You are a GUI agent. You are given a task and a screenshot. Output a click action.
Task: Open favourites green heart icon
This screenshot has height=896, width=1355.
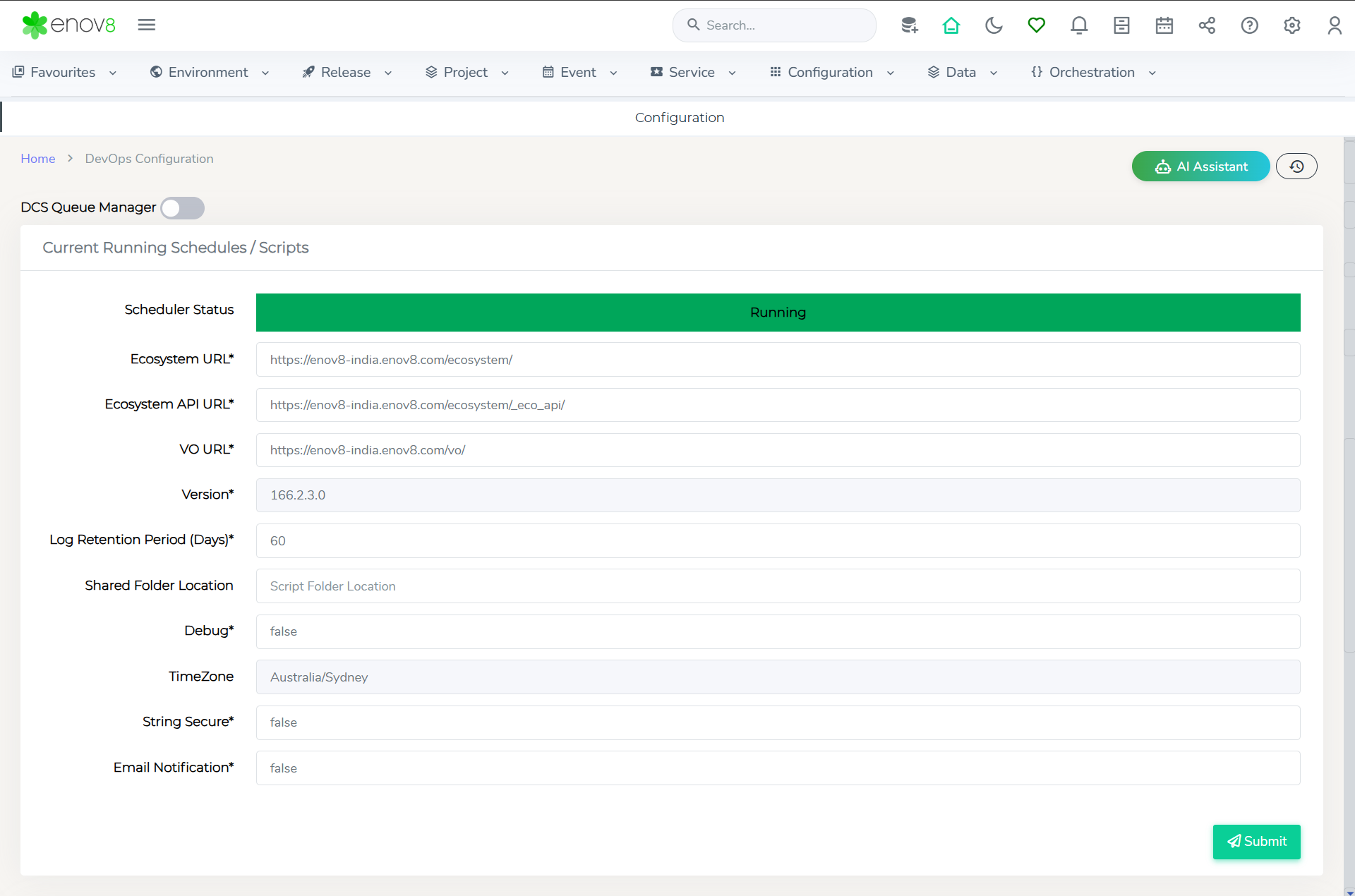pos(1036,25)
